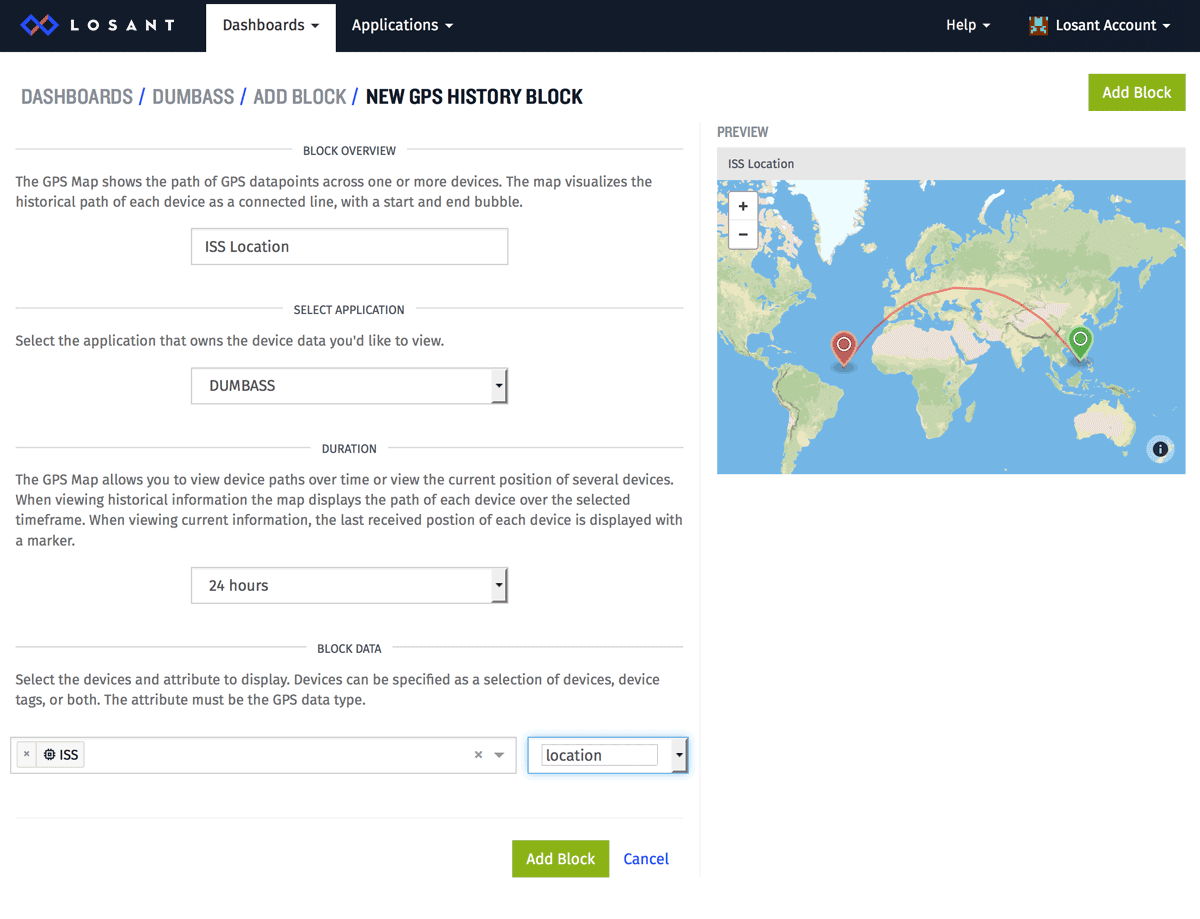Screen dimensions: 1200x919
Task: Open the Dashboards menu
Action: 271,26
